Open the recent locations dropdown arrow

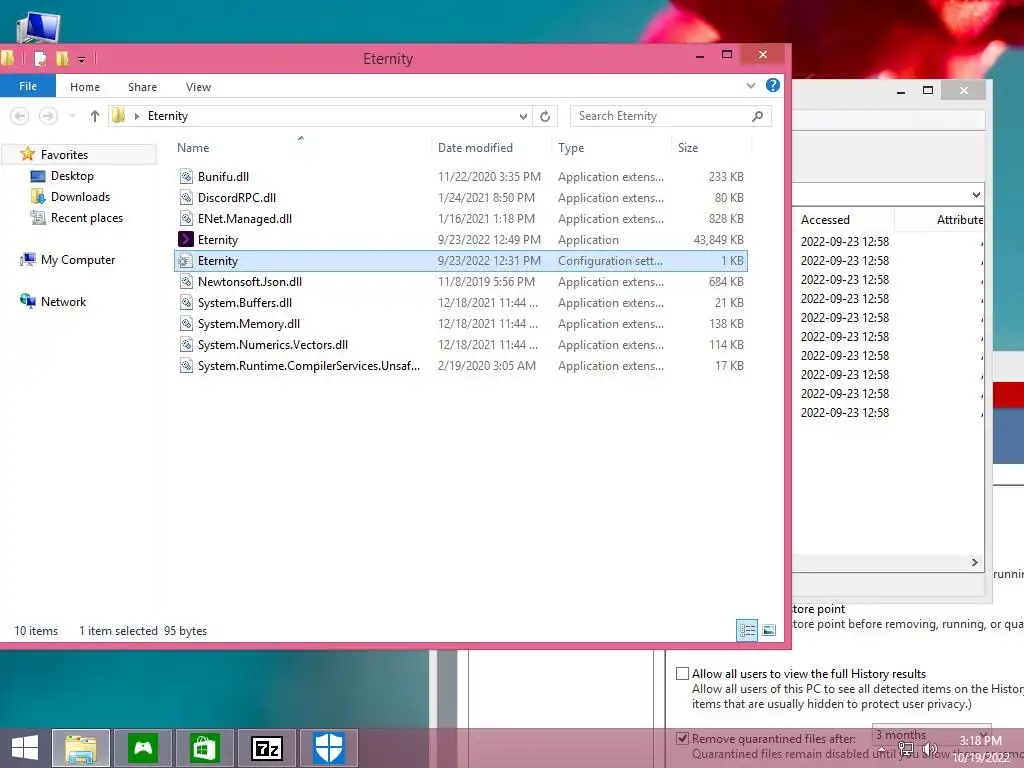point(72,116)
